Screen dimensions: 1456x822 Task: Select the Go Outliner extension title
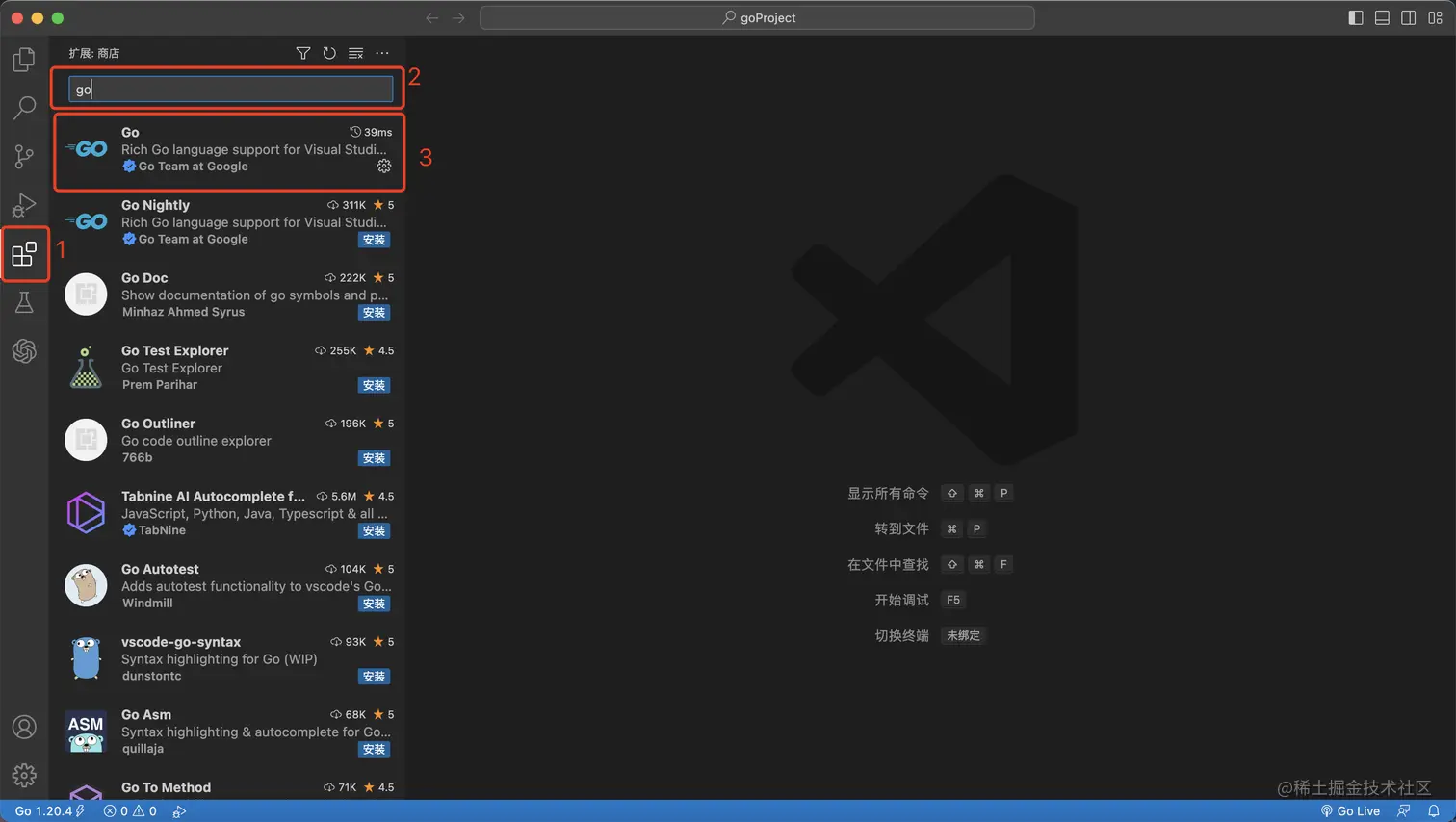[x=158, y=424]
